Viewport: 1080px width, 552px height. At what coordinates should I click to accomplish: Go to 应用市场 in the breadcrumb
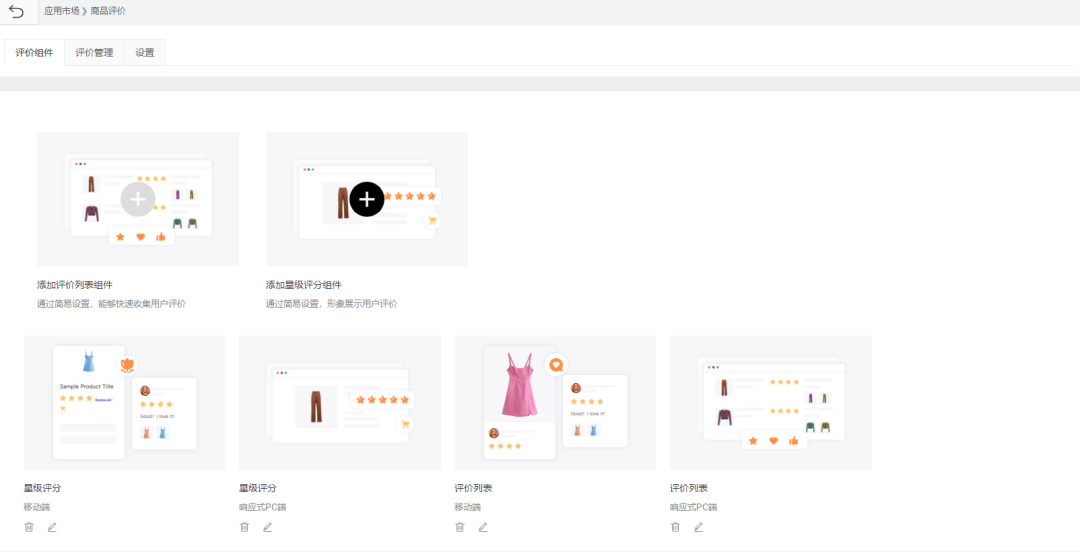pos(61,11)
